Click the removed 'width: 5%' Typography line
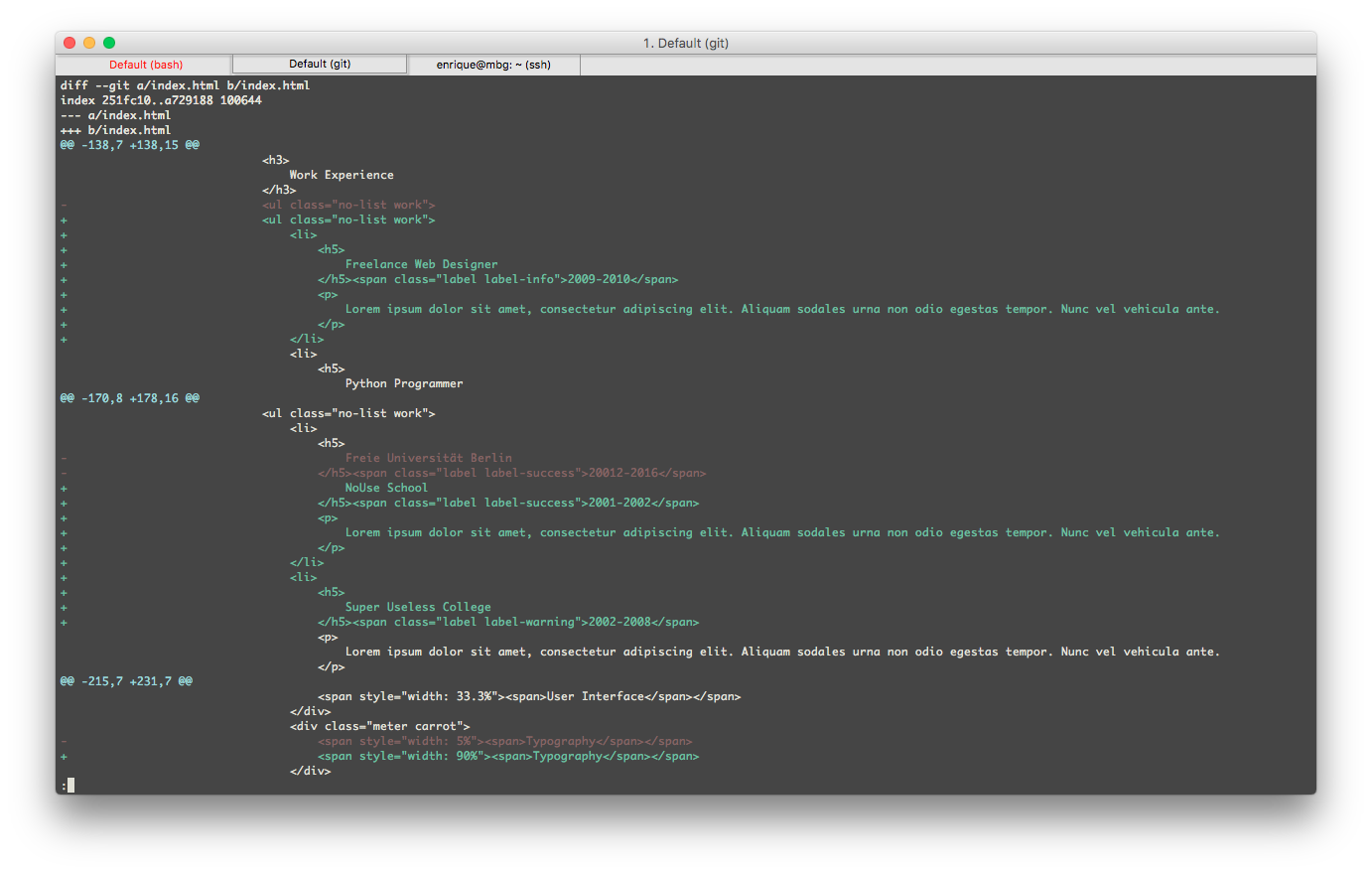Screen dimensions: 1372x874 tap(505, 741)
